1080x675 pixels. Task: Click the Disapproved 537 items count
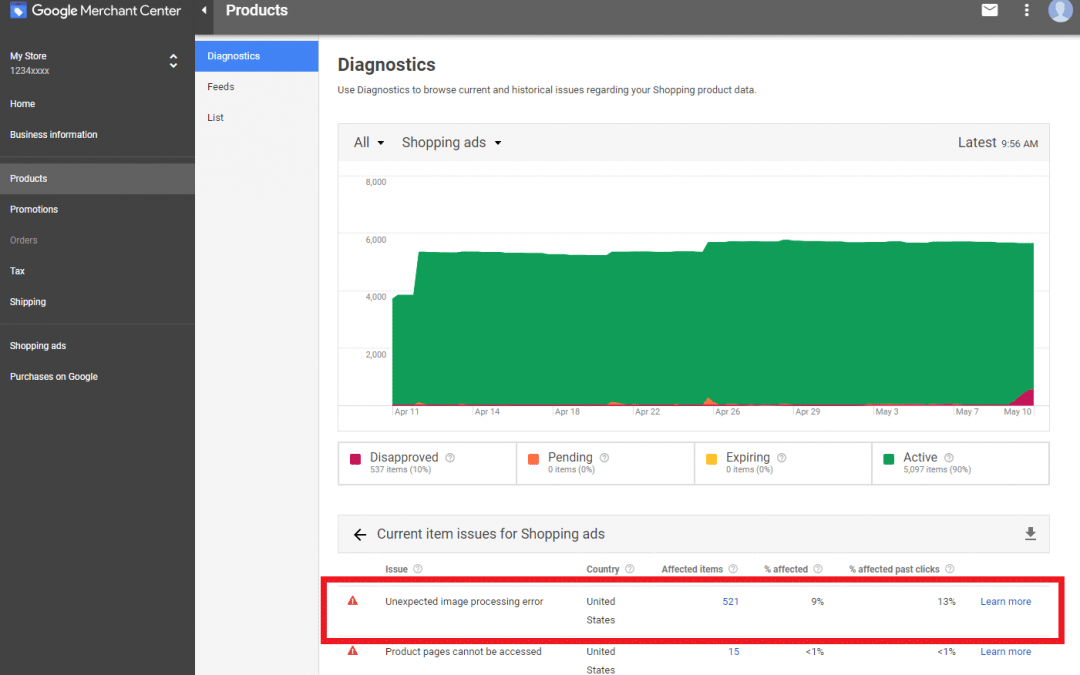pyautogui.click(x=400, y=470)
